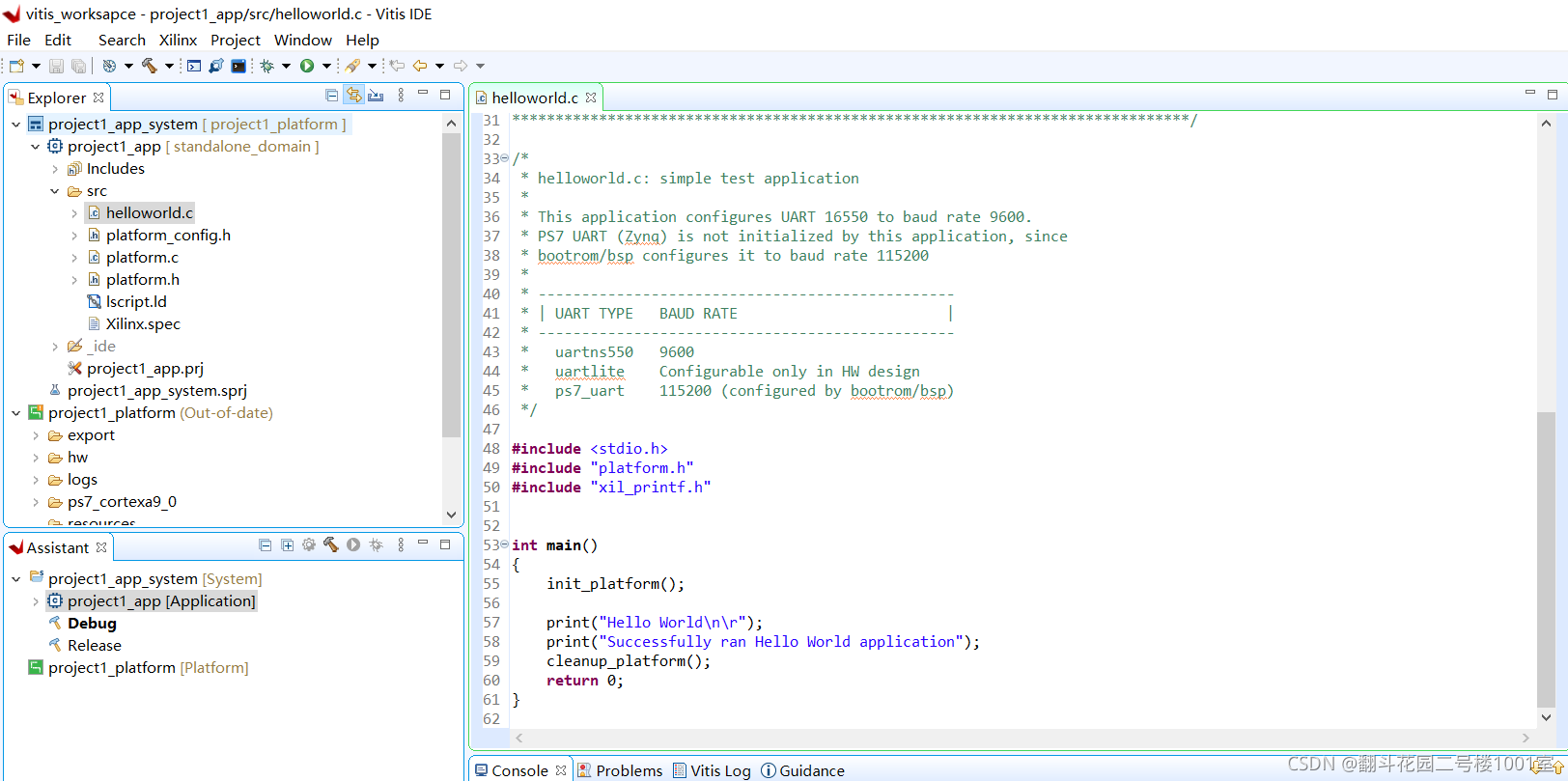Collapse the project1_app_system tree node in Explorer
The width and height of the screenshot is (1568, 781).
pyautogui.click(x=16, y=125)
